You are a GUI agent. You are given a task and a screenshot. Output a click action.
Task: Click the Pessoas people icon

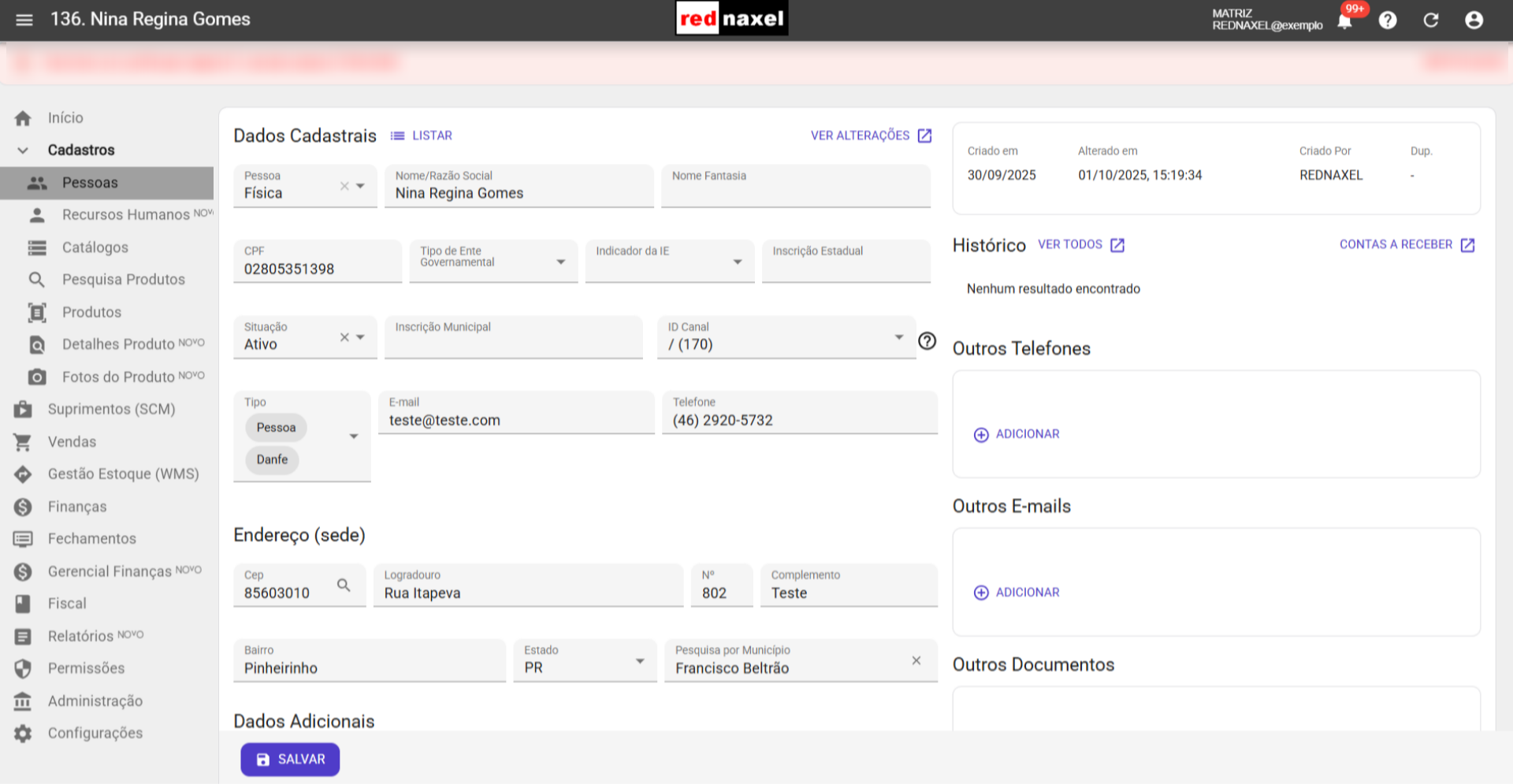click(37, 183)
